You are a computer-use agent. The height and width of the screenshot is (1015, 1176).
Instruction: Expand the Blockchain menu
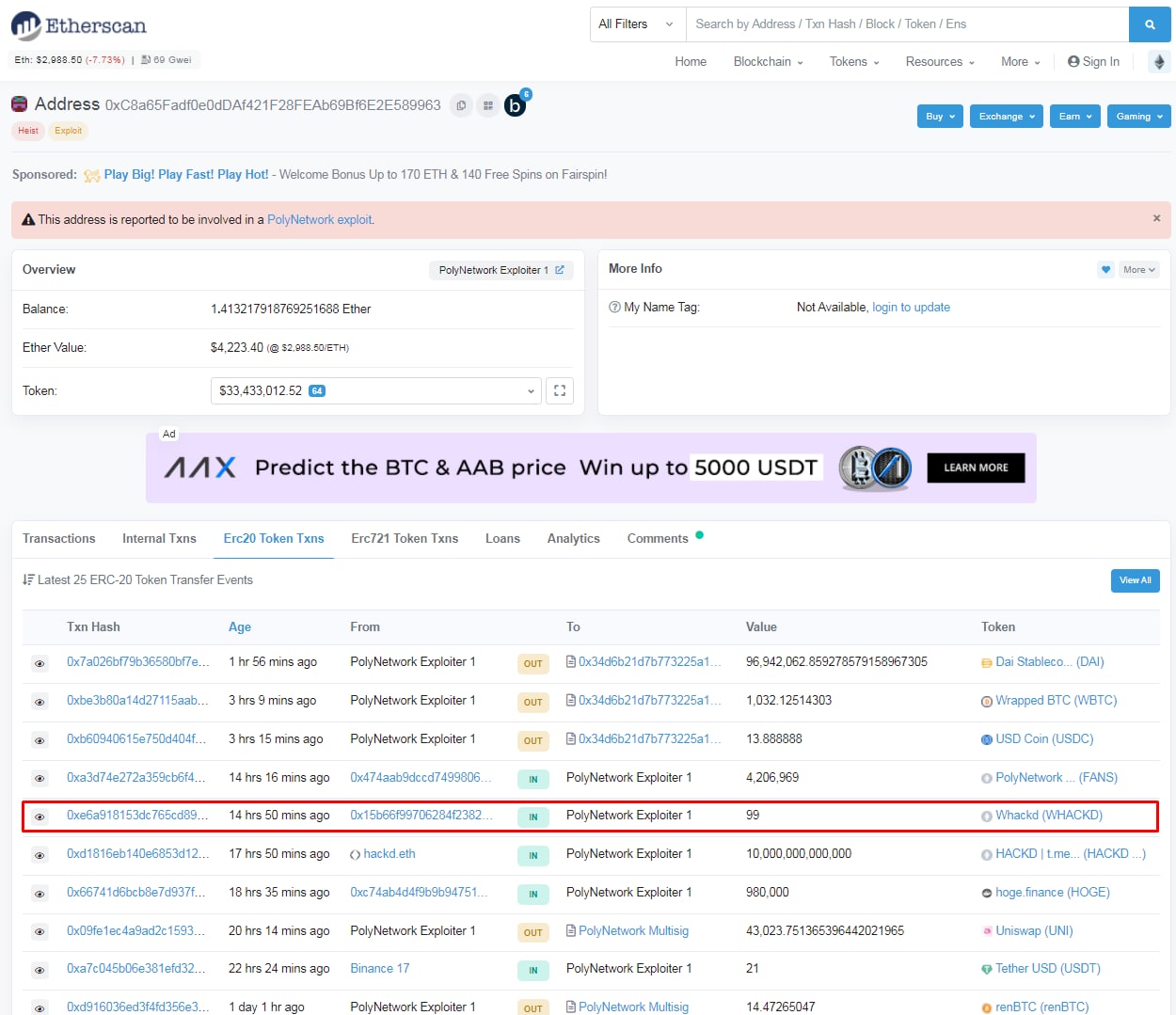(768, 61)
